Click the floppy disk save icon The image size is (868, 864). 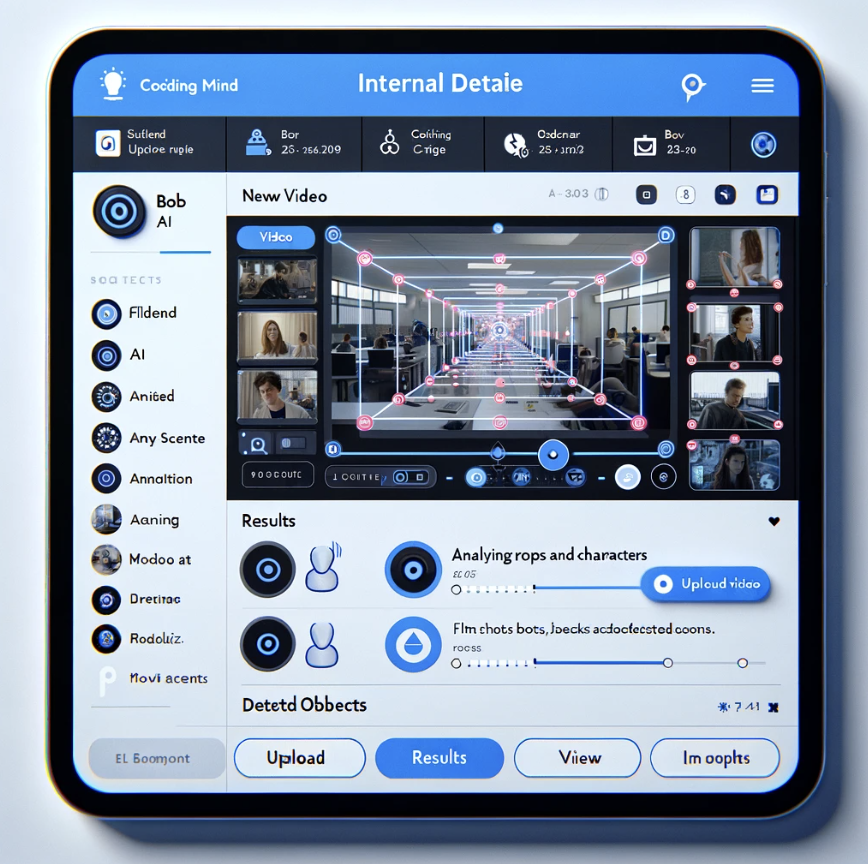click(767, 195)
